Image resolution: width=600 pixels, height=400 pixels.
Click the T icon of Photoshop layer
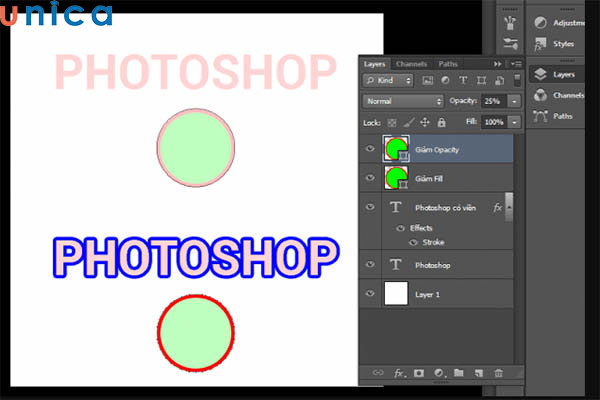[x=396, y=264]
